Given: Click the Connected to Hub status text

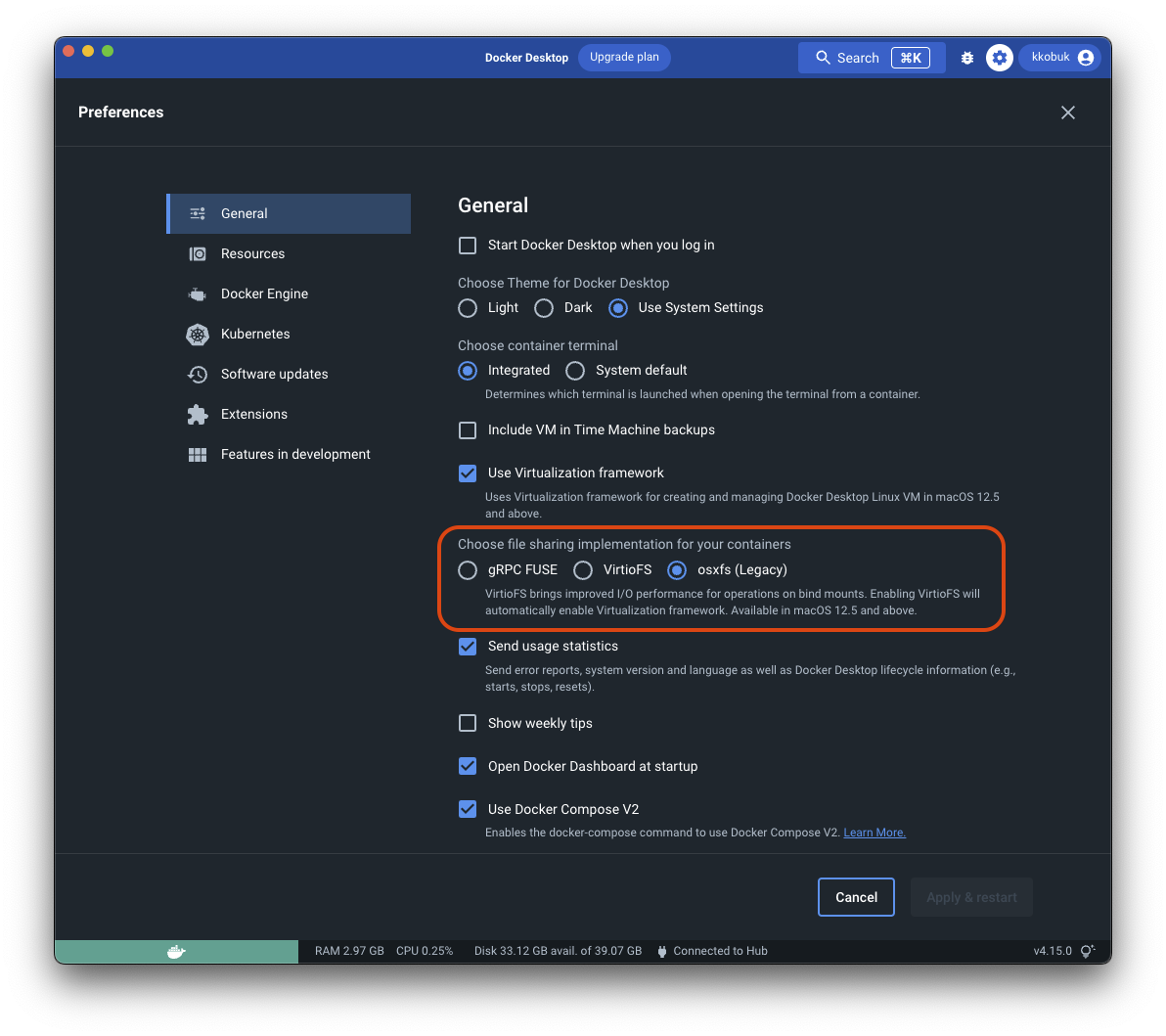Looking at the screenshot, I should [721, 951].
